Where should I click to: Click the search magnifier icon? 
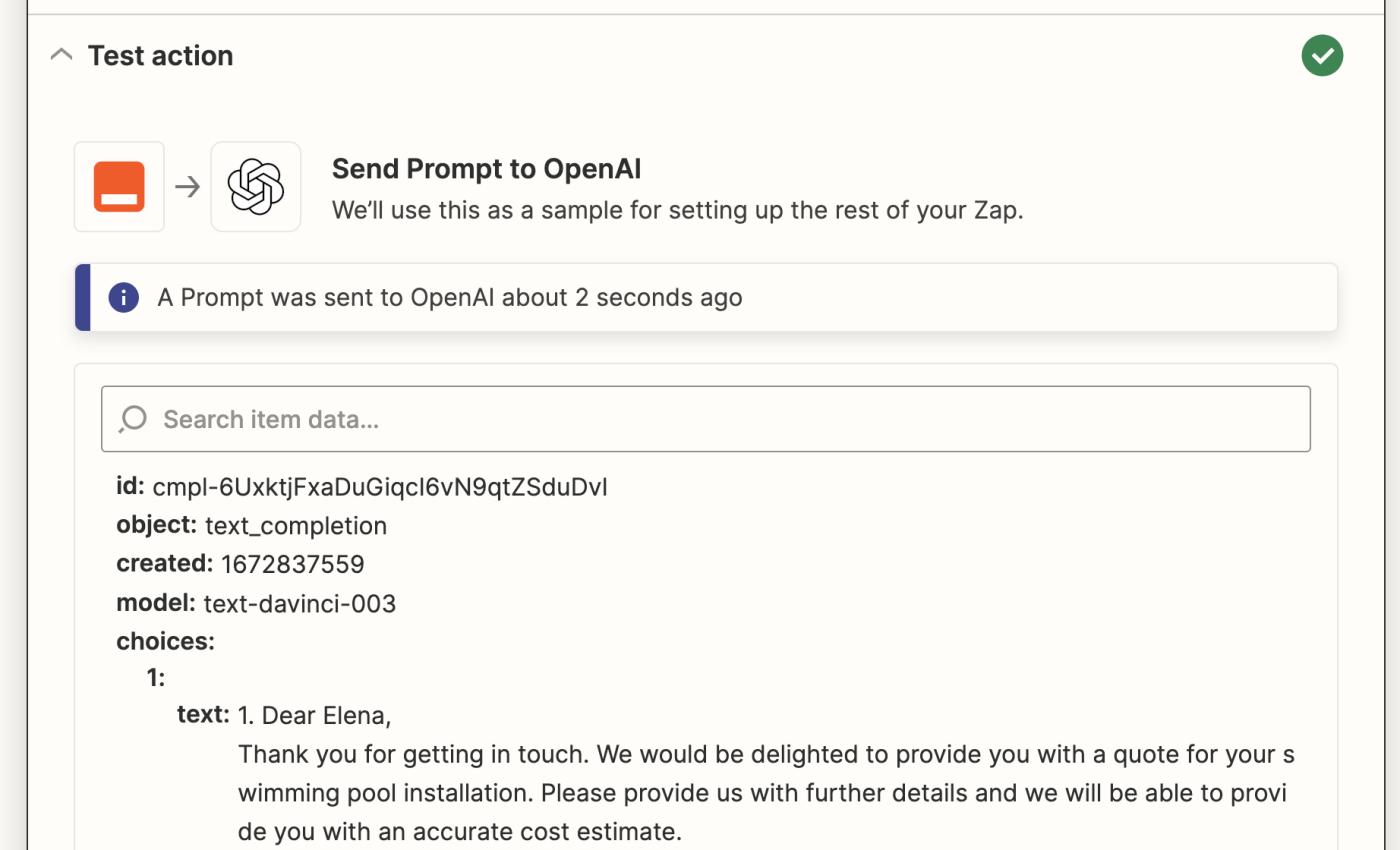(133, 419)
